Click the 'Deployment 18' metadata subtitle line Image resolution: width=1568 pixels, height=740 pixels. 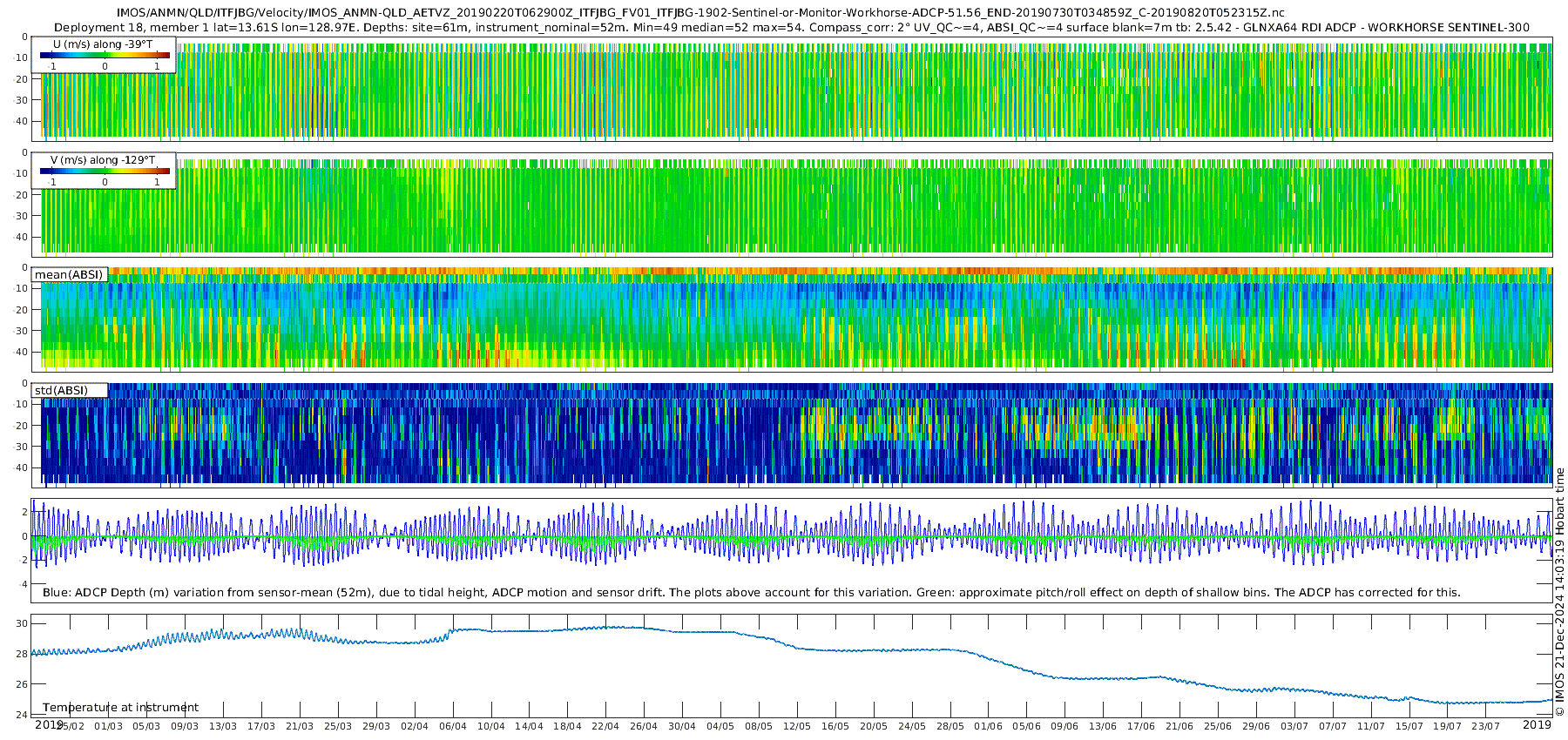791,27
